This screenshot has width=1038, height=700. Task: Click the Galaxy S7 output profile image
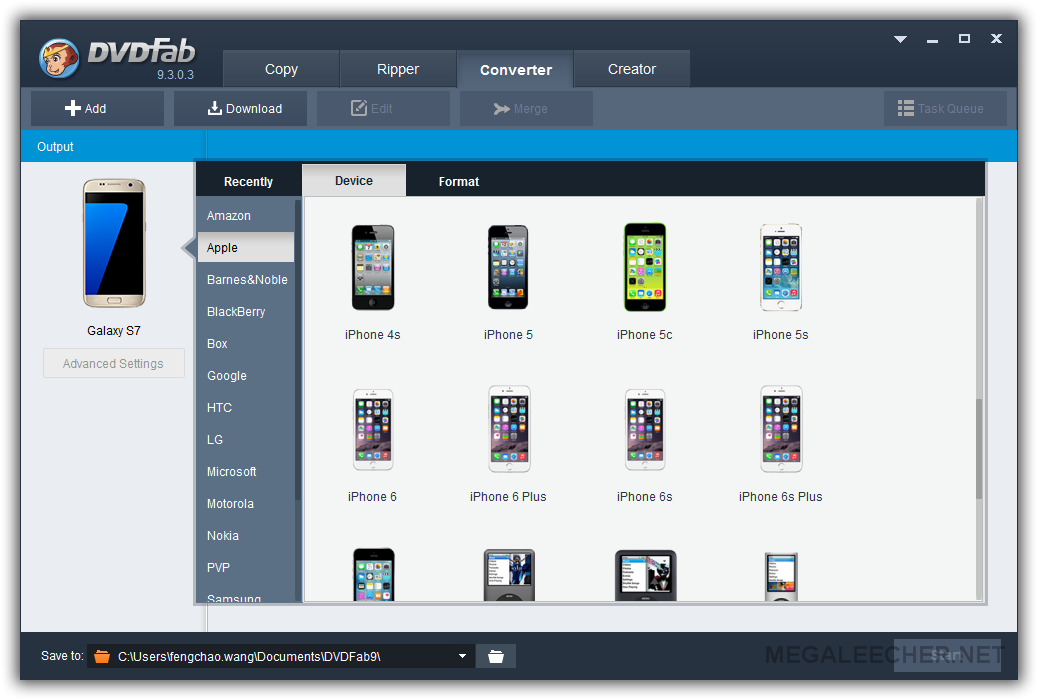pyautogui.click(x=114, y=243)
